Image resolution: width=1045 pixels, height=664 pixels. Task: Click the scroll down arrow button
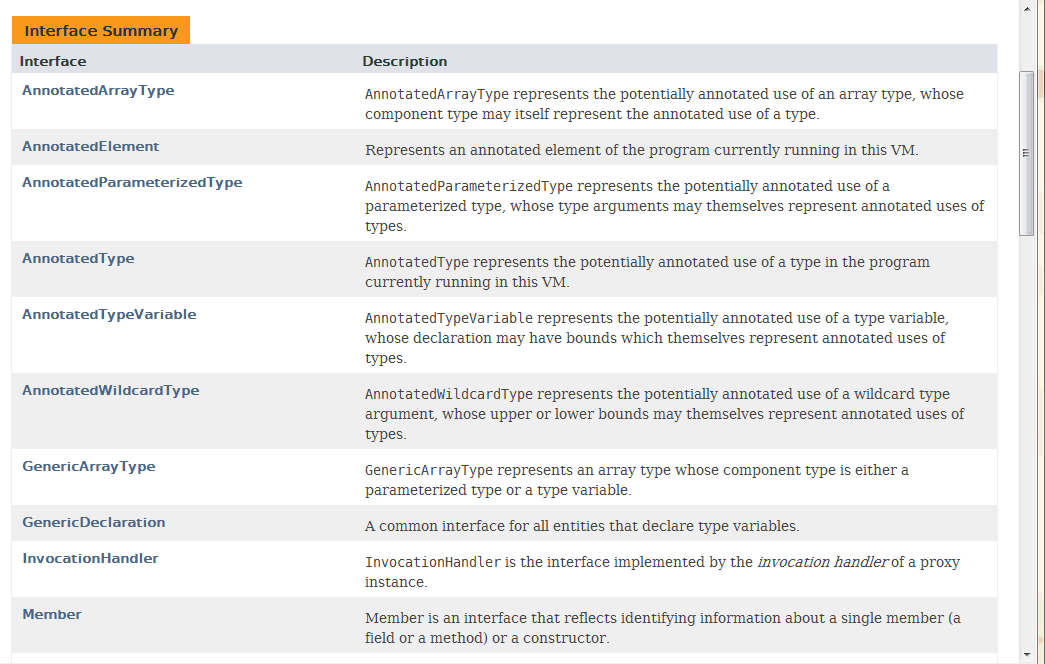1026,655
